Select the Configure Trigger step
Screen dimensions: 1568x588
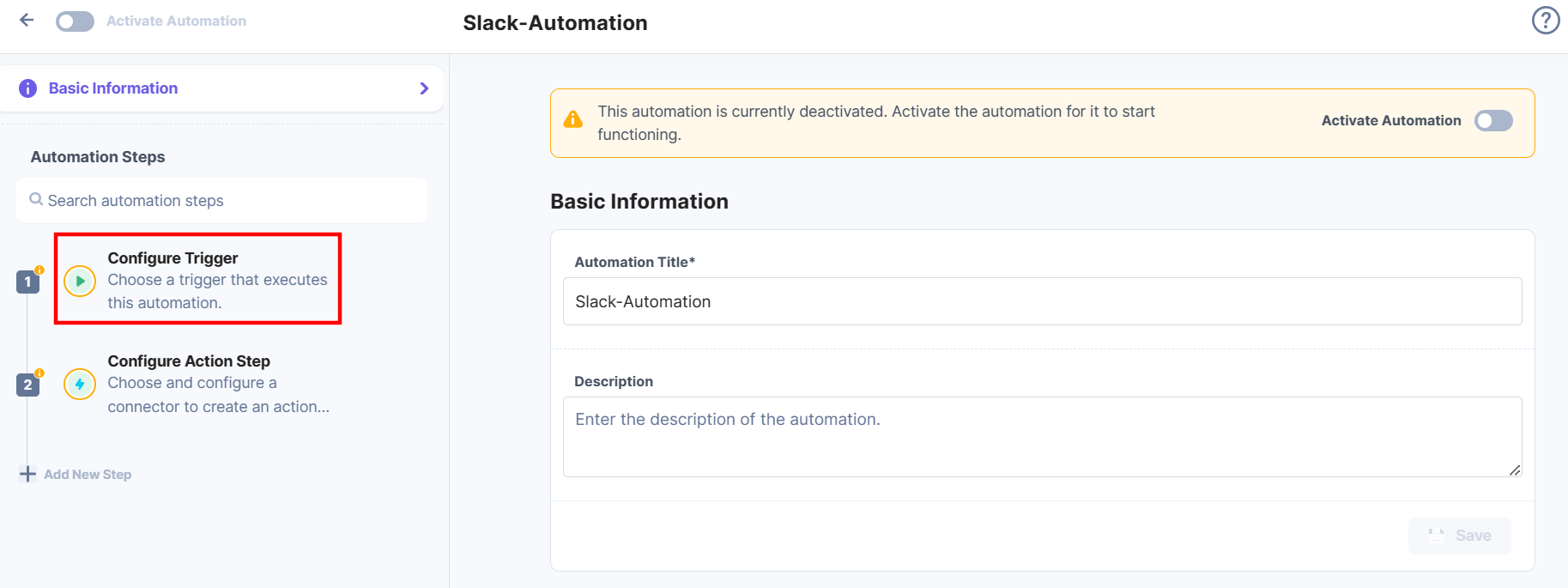pos(198,279)
